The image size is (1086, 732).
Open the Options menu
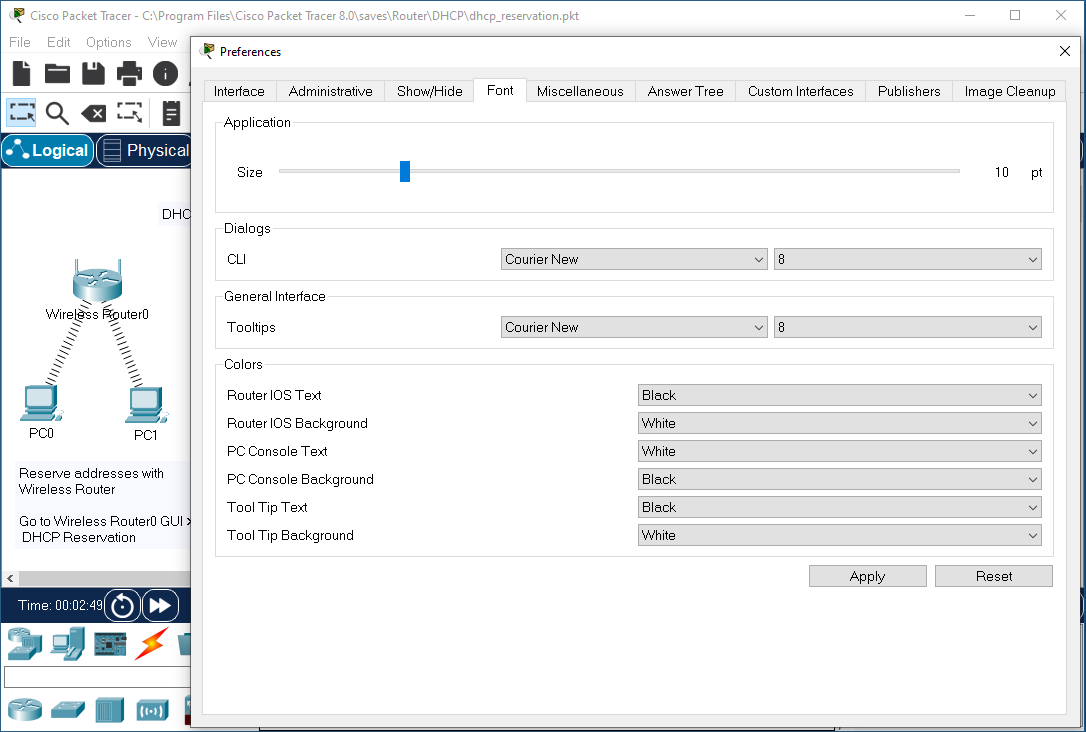(109, 42)
